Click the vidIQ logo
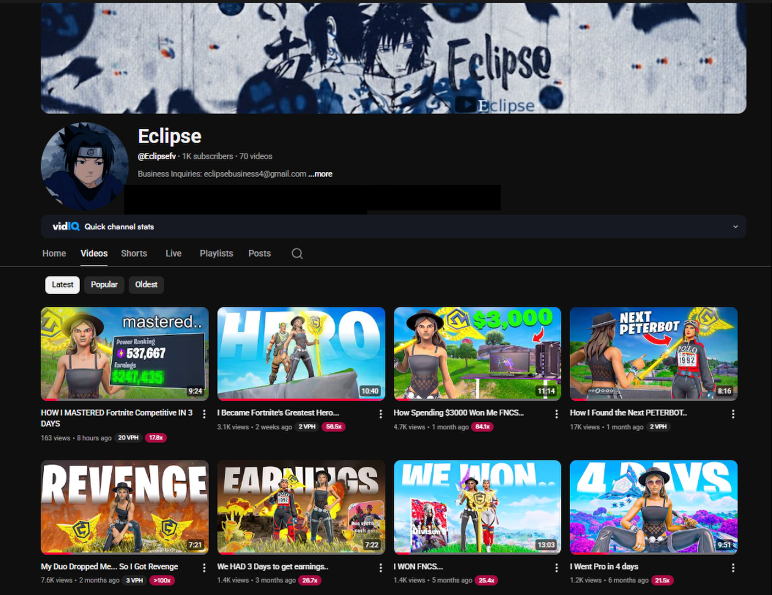772x595 pixels. (66, 227)
